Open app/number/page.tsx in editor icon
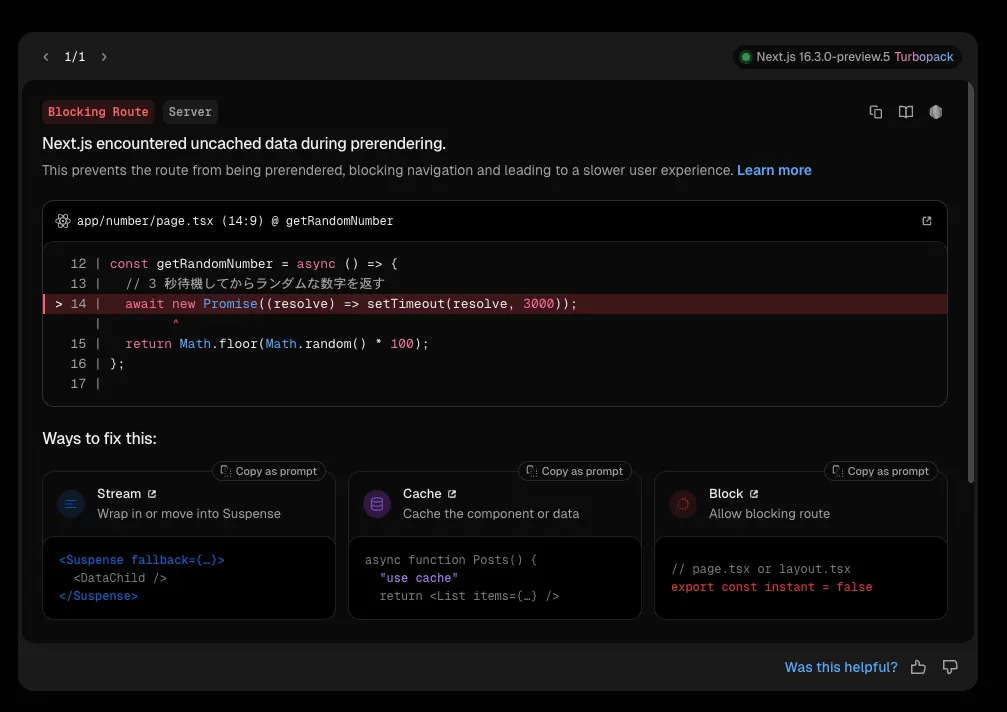Screen dimensions: 1007x712 [x=927, y=221]
